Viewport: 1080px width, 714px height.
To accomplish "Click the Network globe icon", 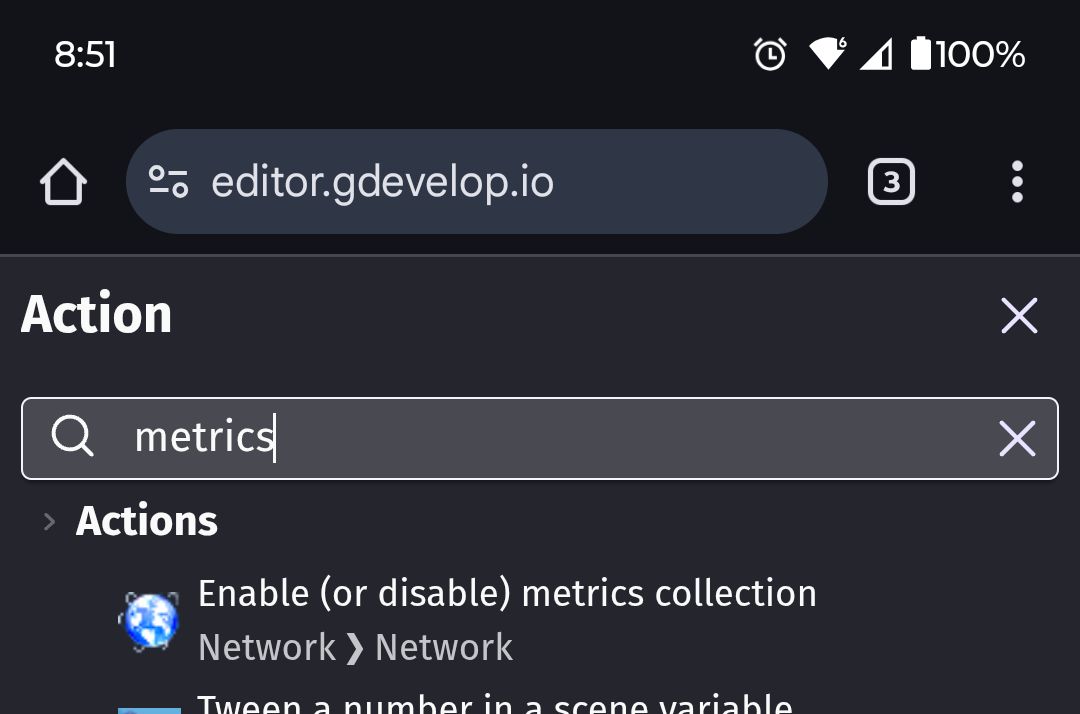I will [x=149, y=620].
